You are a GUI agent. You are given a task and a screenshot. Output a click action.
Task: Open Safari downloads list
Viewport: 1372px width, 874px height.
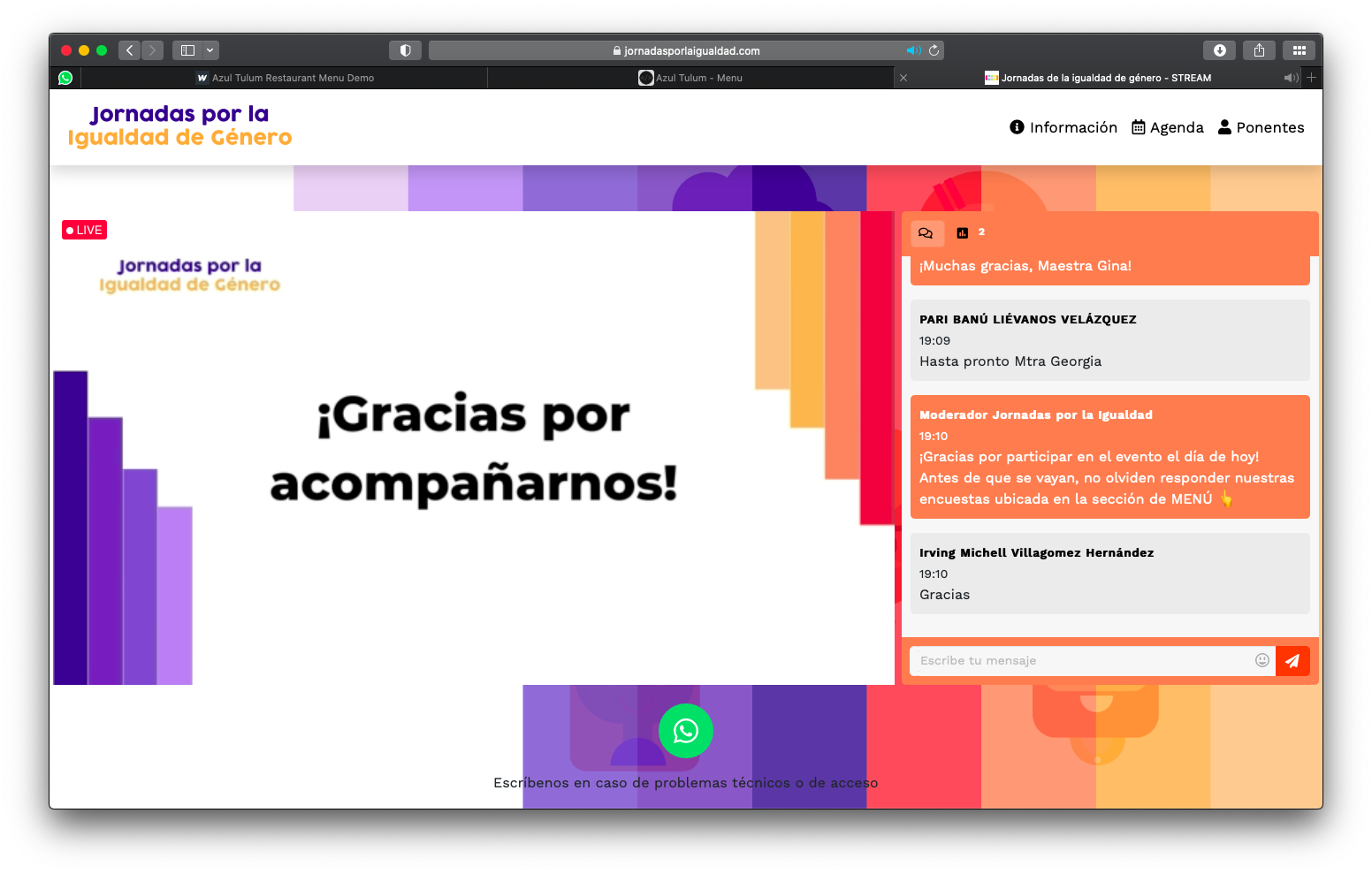[1219, 50]
